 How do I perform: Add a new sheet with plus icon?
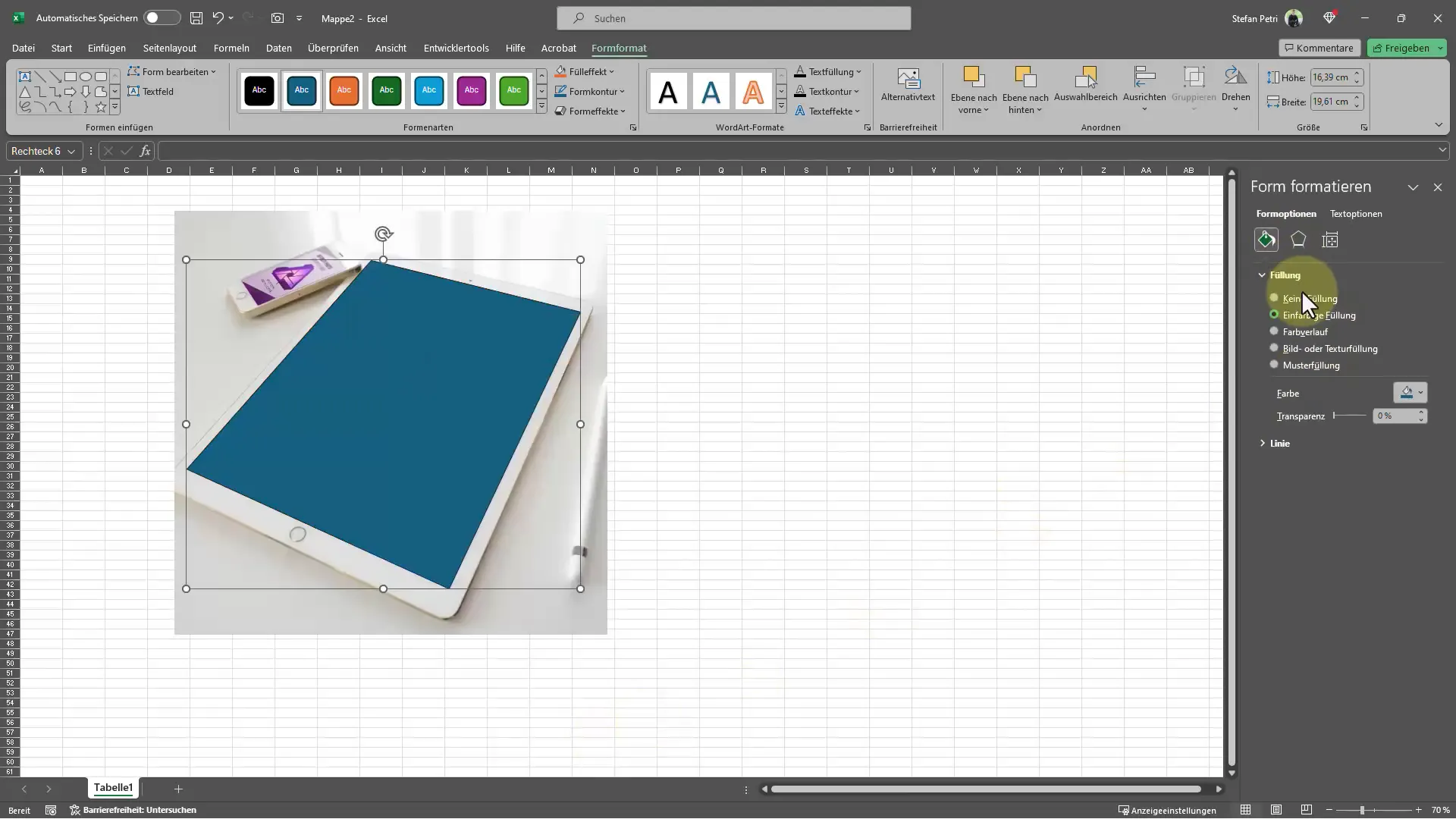[178, 789]
